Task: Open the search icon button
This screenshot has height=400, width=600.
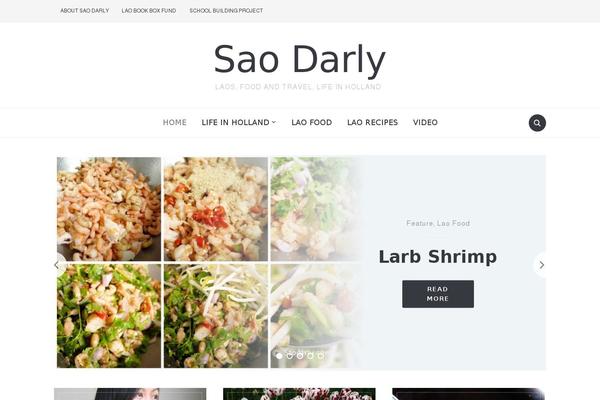Action: 537,123
